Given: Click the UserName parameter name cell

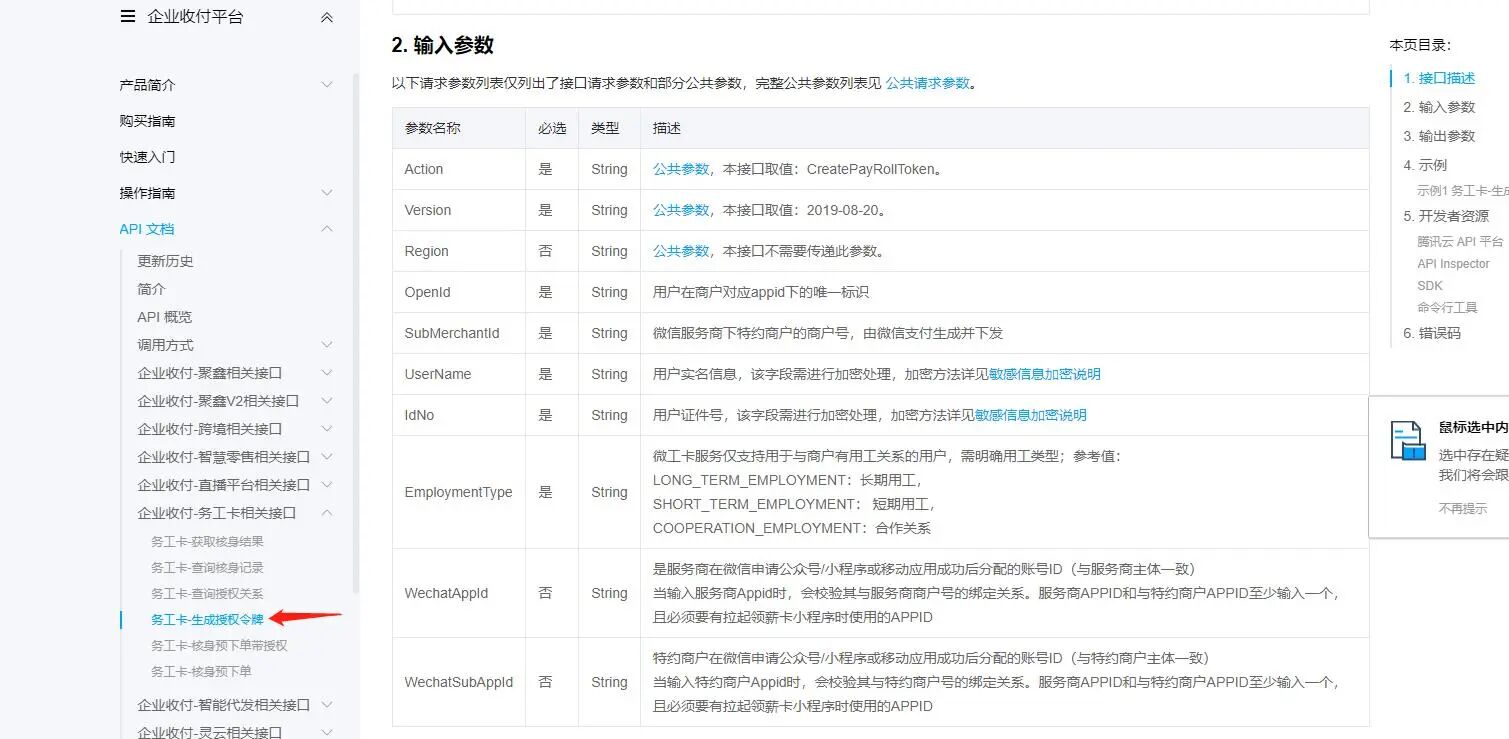Looking at the screenshot, I should (x=459, y=374).
